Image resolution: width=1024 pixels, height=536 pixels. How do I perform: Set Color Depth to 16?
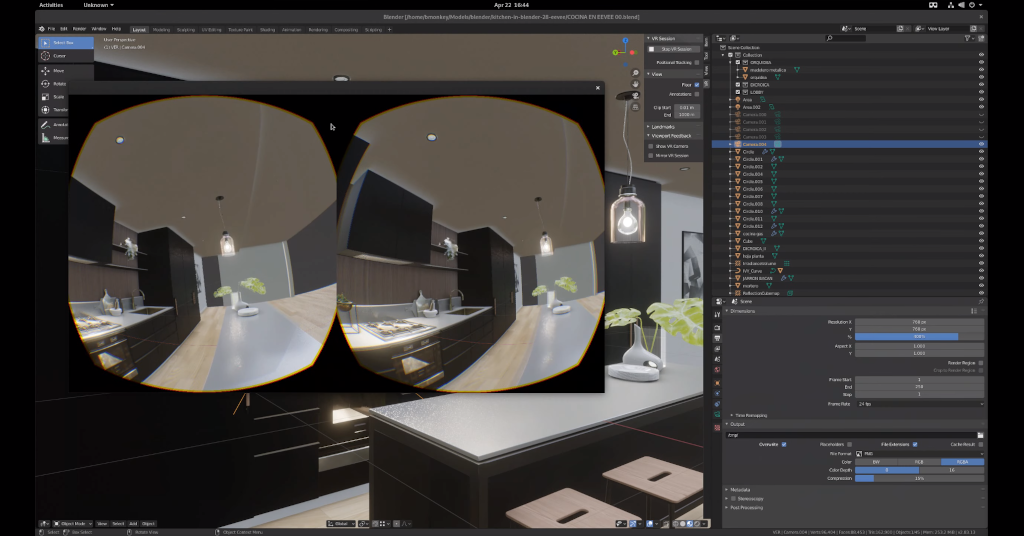[952, 470]
